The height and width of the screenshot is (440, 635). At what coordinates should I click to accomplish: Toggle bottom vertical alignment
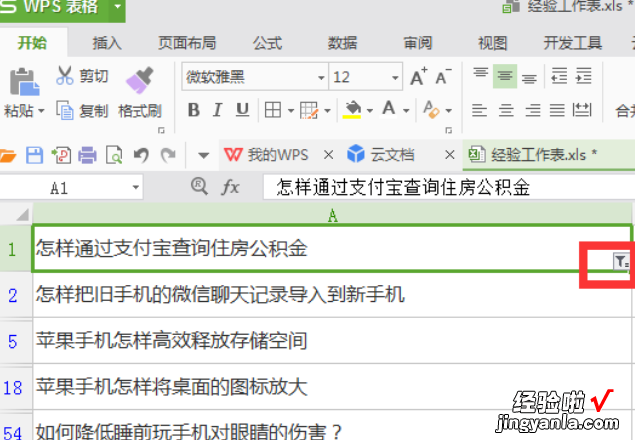(x=529, y=77)
